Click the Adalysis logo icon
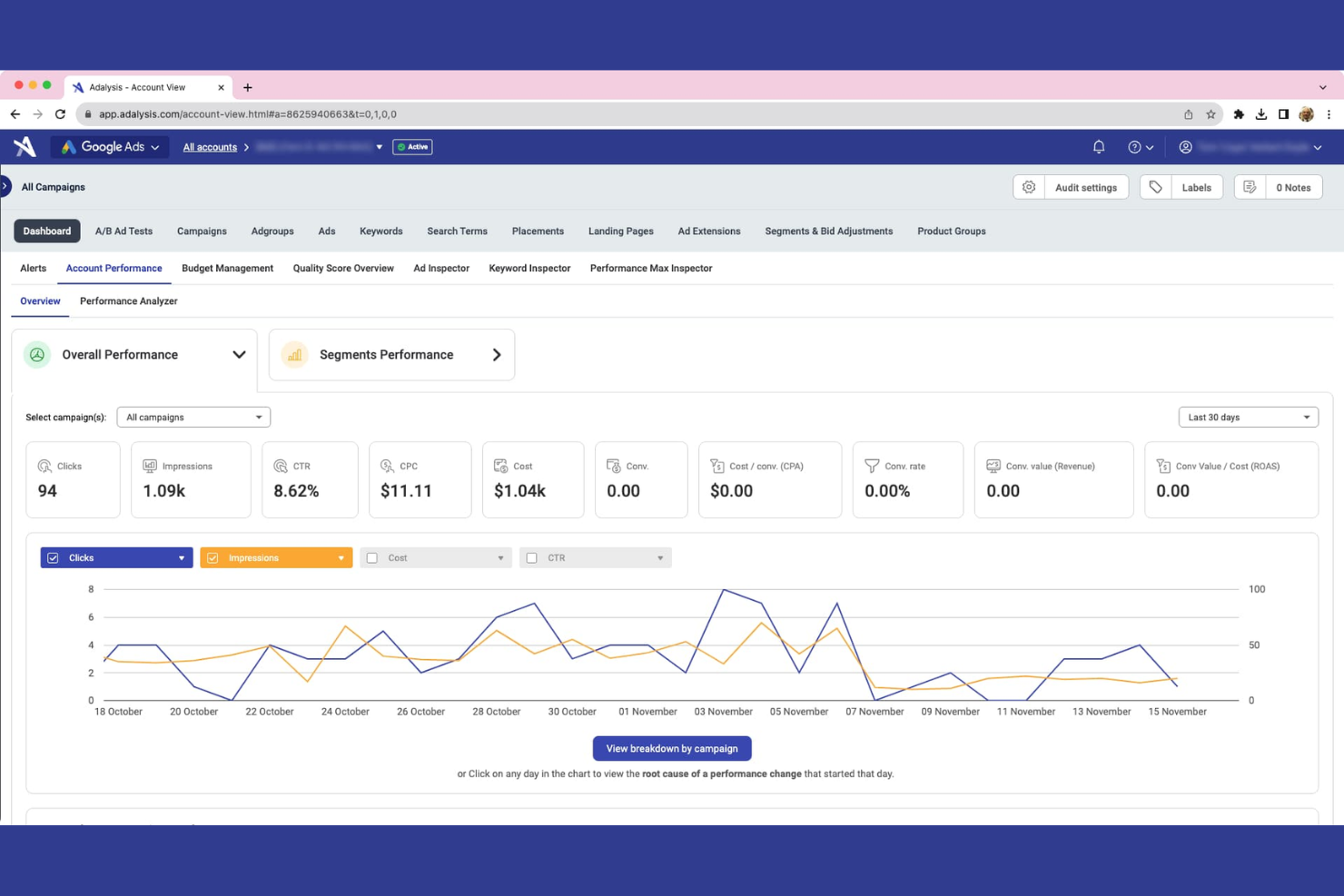The width and height of the screenshot is (1344, 896). click(x=25, y=146)
